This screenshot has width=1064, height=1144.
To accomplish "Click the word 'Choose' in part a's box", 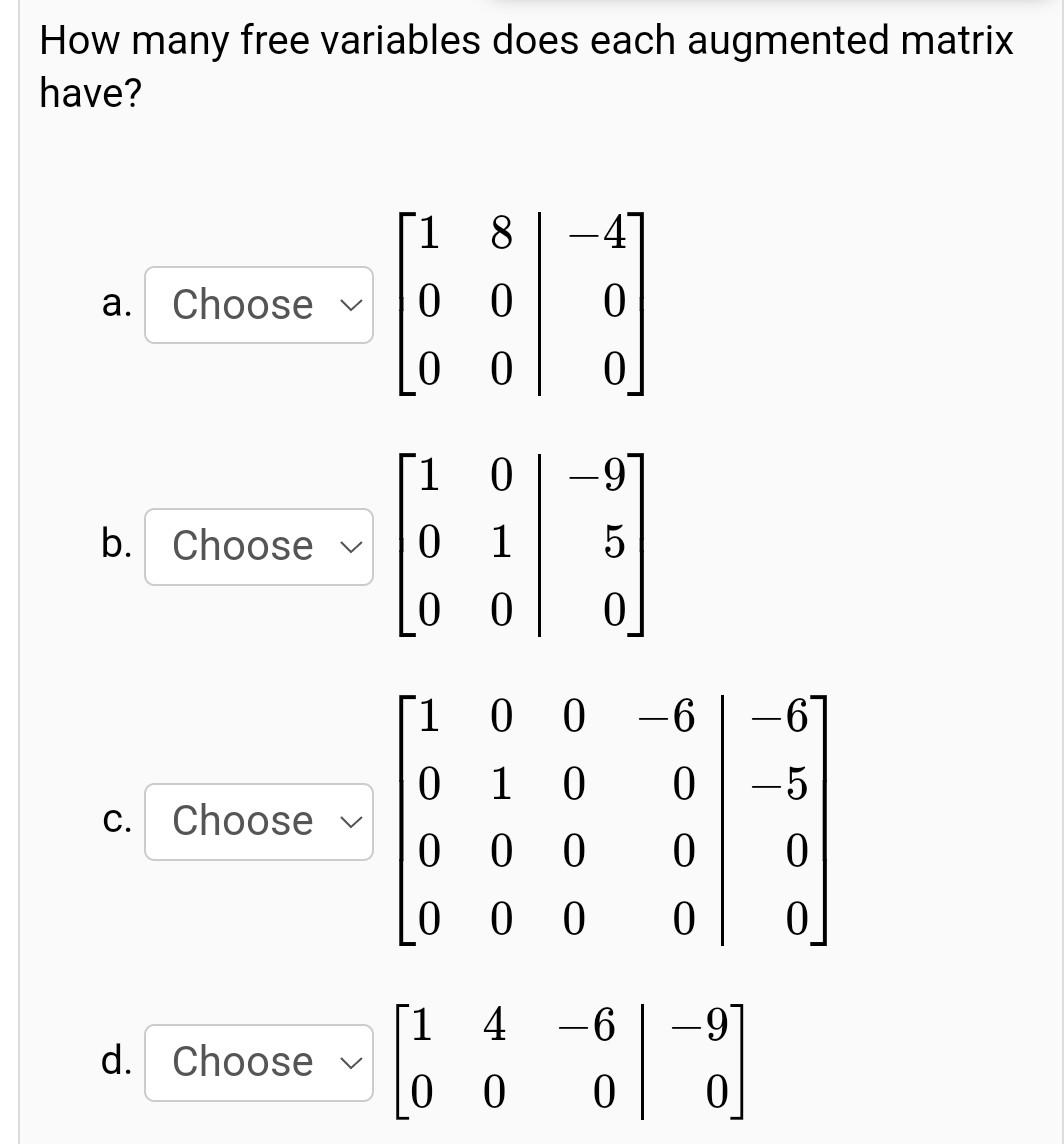I will [x=242, y=304].
